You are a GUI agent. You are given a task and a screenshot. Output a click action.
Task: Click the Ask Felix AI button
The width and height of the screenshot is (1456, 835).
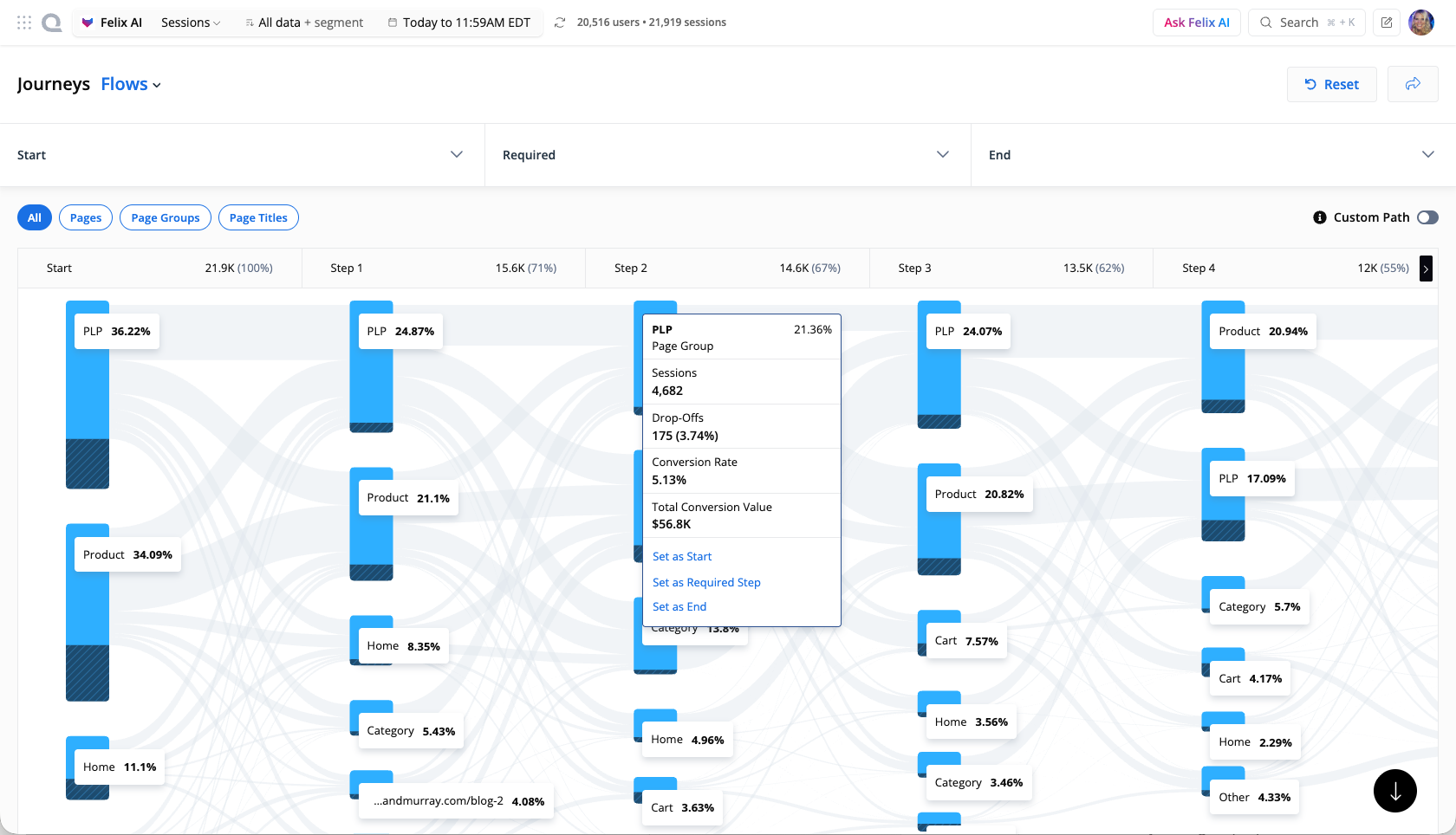1197,23
